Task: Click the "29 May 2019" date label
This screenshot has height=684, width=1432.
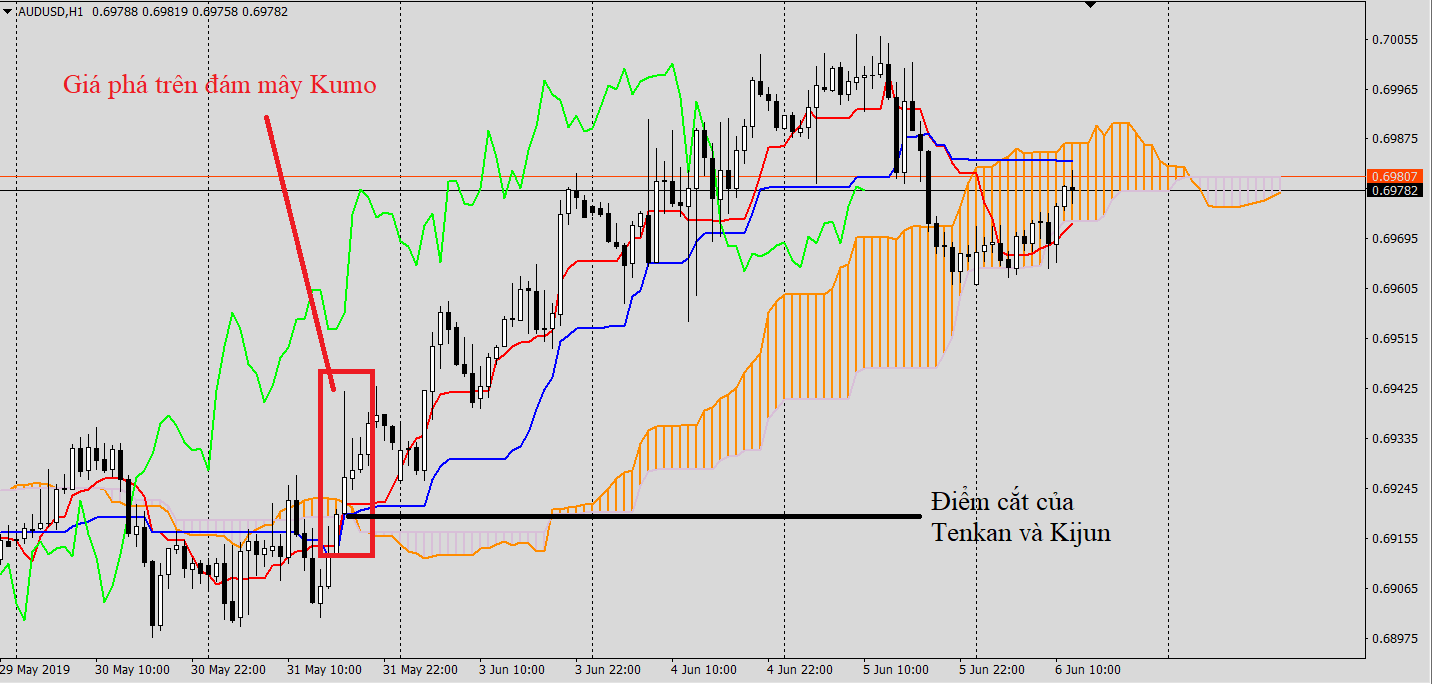Action: click(x=36, y=669)
